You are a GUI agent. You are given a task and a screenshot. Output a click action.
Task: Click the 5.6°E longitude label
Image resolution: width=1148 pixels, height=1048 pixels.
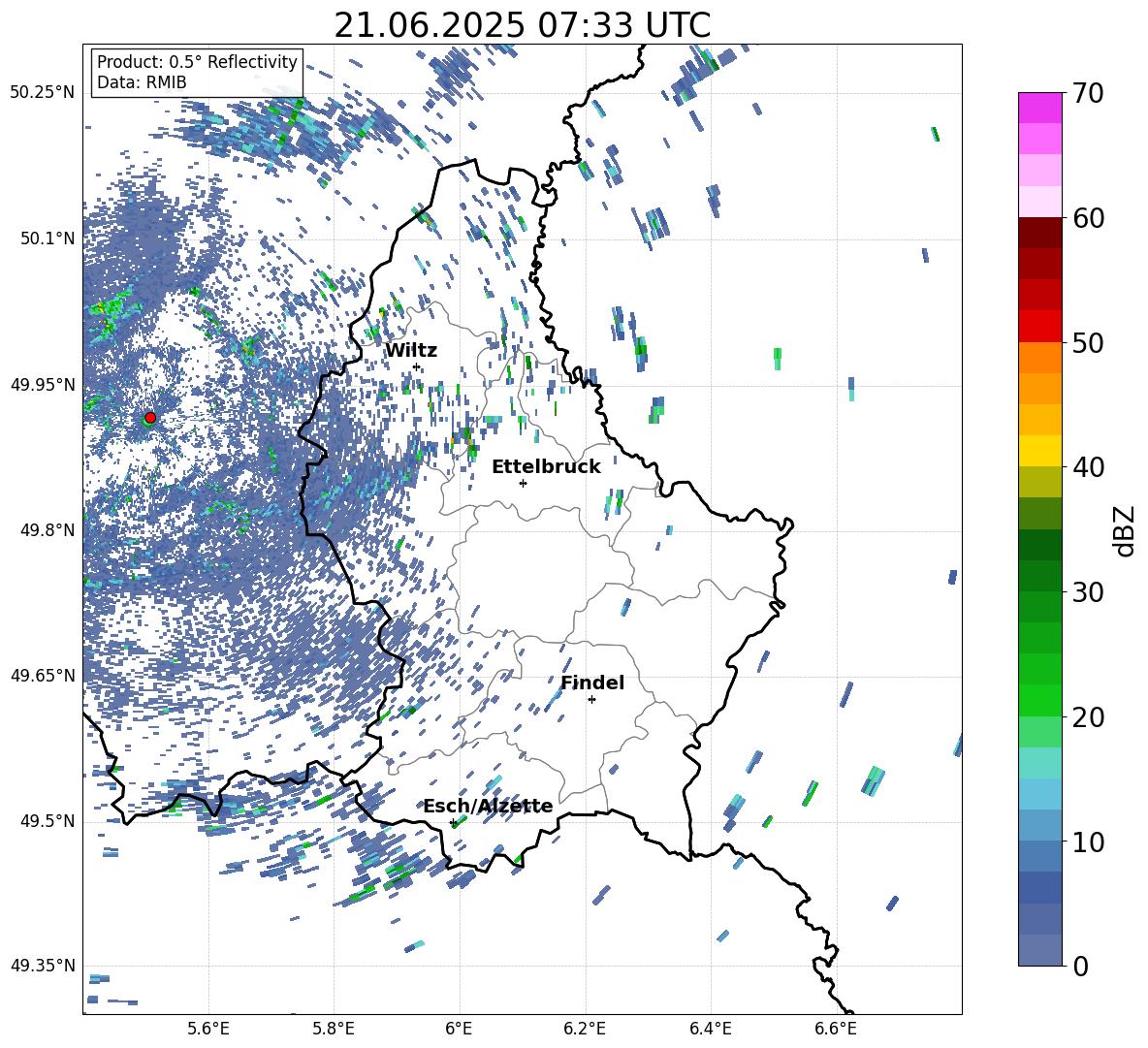[x=208, y=1029]
